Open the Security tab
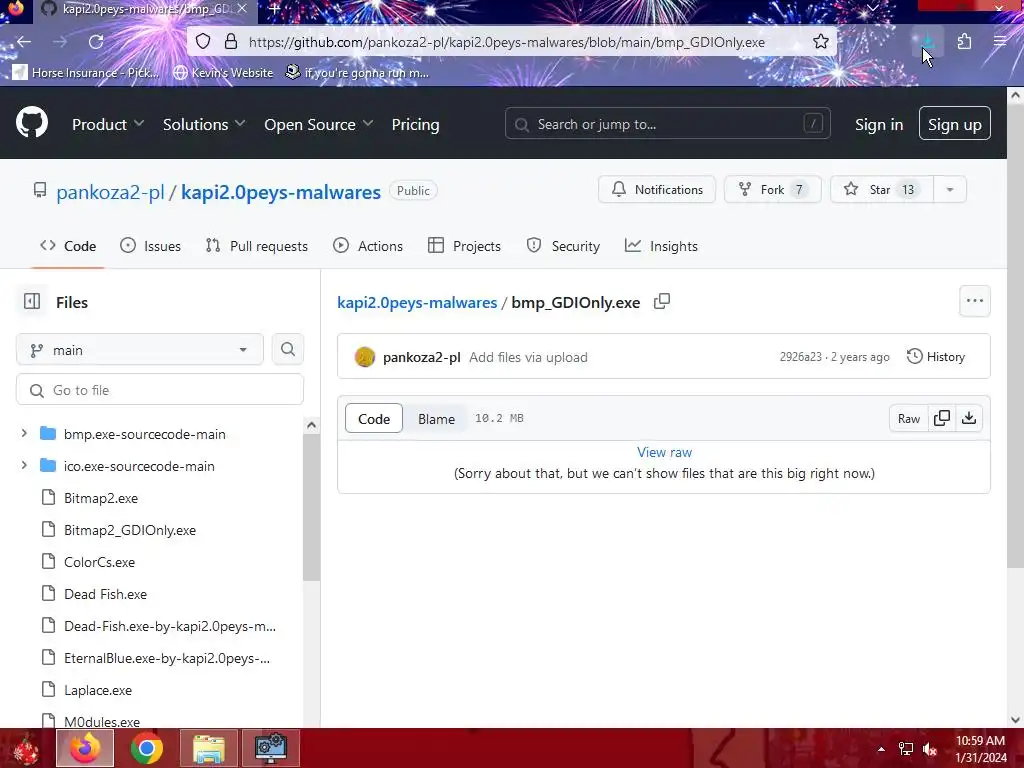Screen dimensions: 1024x768 (563, 246)
